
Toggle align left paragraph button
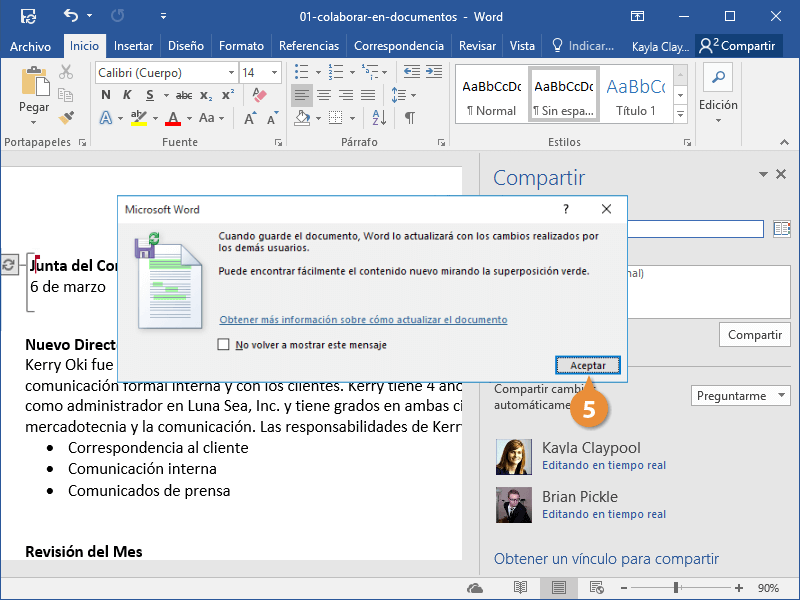[302, 95]
